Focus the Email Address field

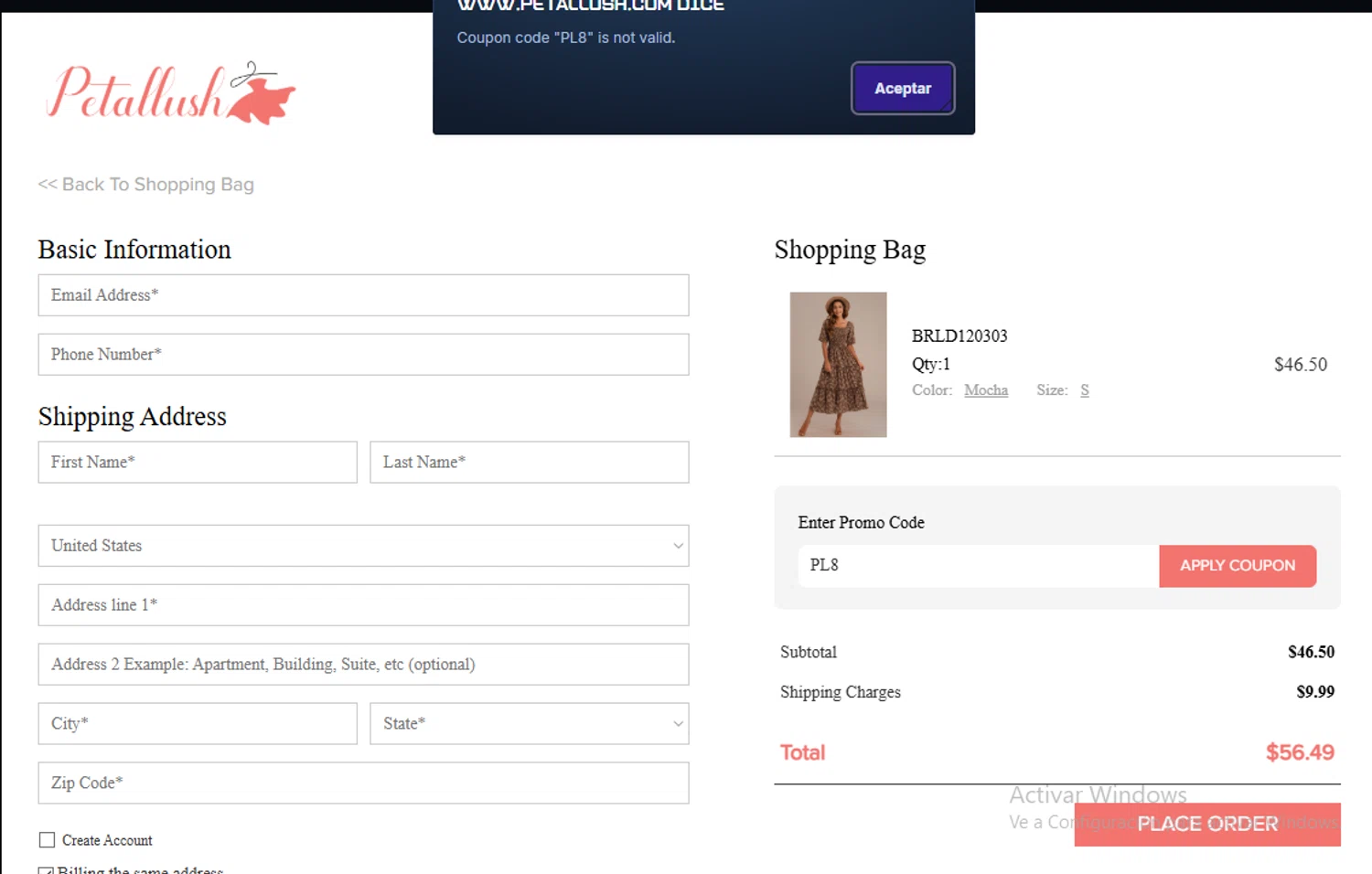363,295
